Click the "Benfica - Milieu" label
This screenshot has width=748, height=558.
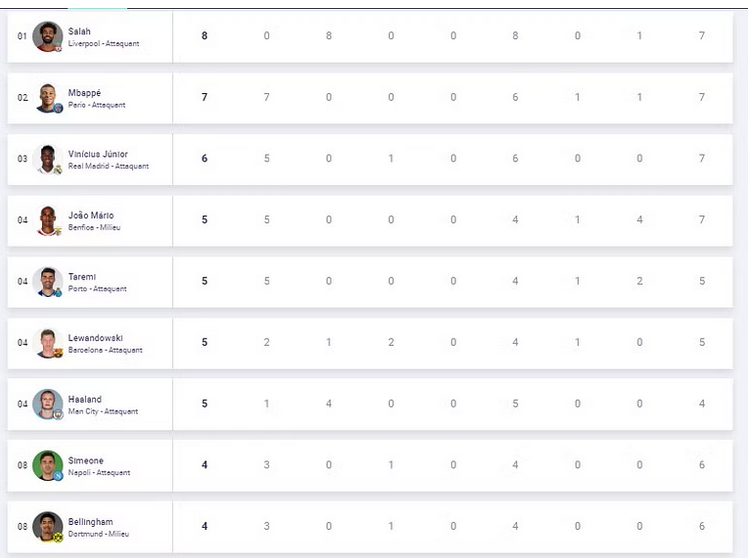(x=97, y=228)
